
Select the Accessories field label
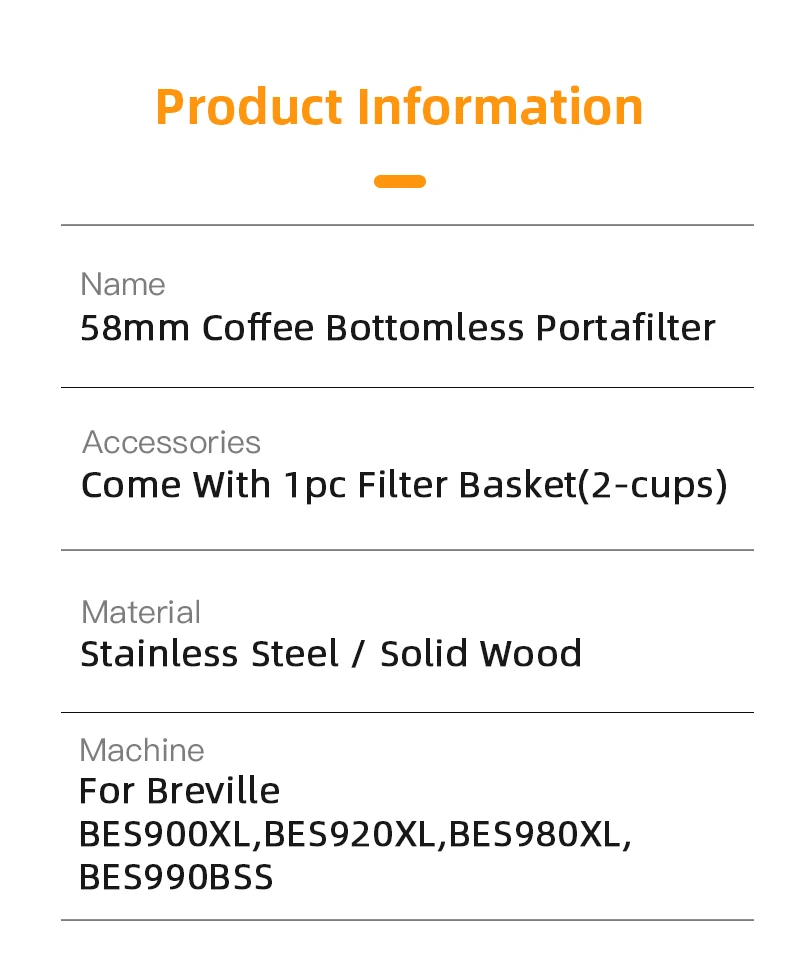tap(171, 442)
